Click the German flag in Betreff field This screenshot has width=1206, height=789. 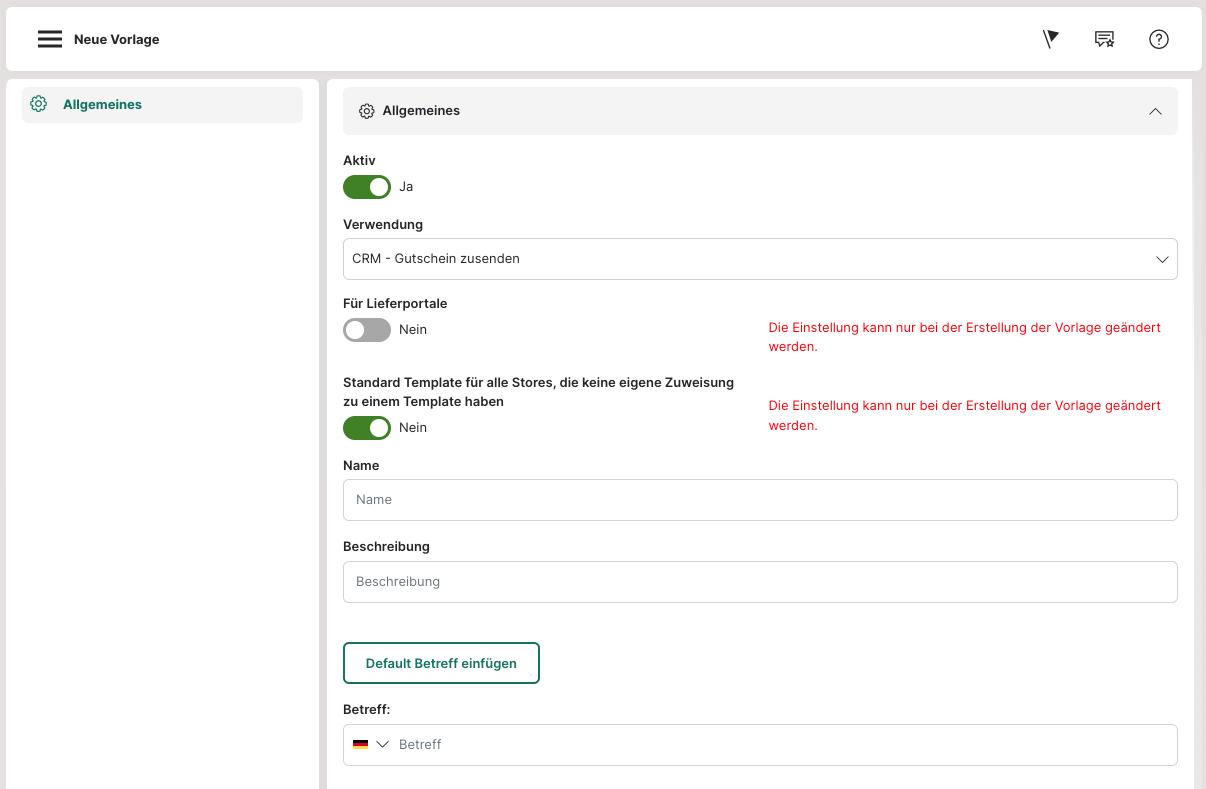tap(360, 744)
